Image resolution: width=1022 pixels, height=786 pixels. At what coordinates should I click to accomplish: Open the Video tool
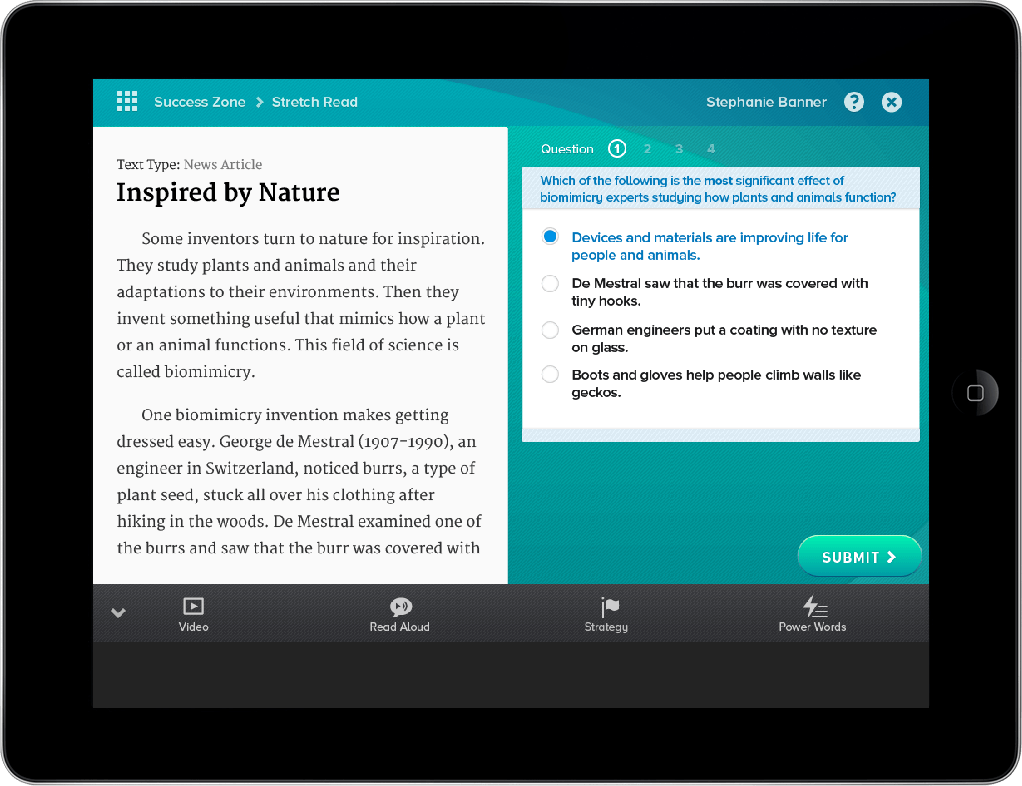(x=193, y=614)
